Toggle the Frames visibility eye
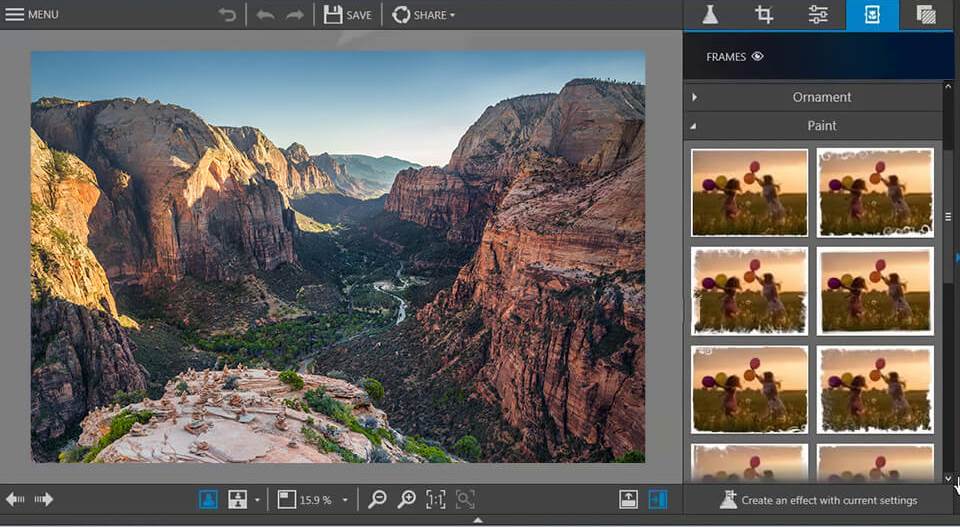The image size is (960, 527). coord(757,57)
